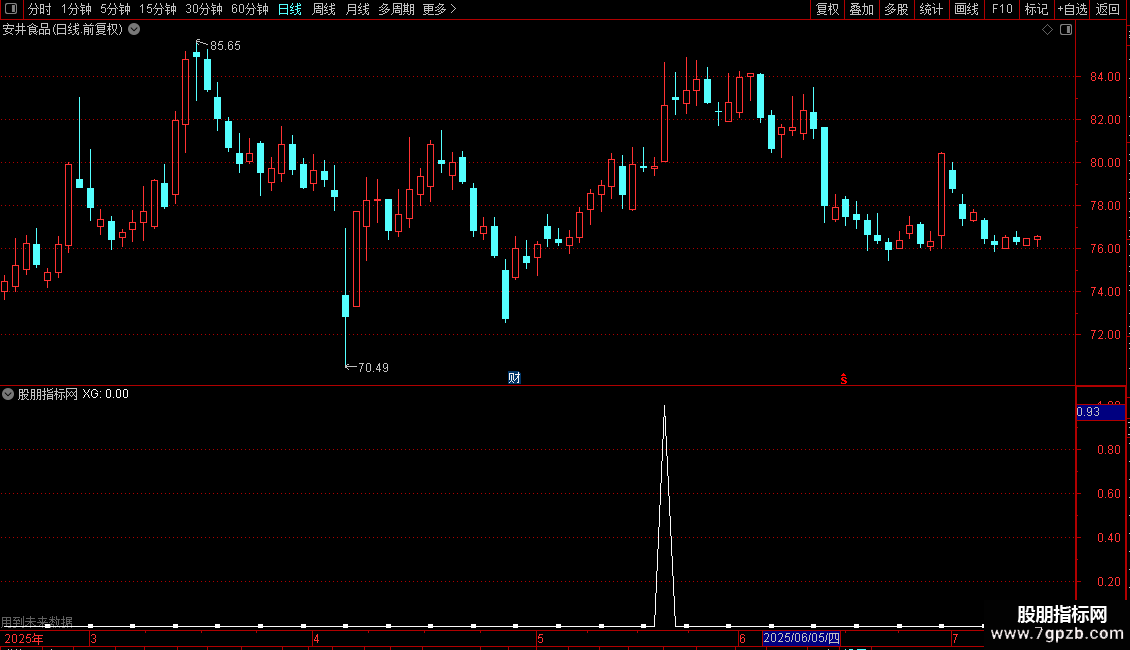Switch to the 分时 intraday chart
1130x650 pixels.
(x=40, y=9)
